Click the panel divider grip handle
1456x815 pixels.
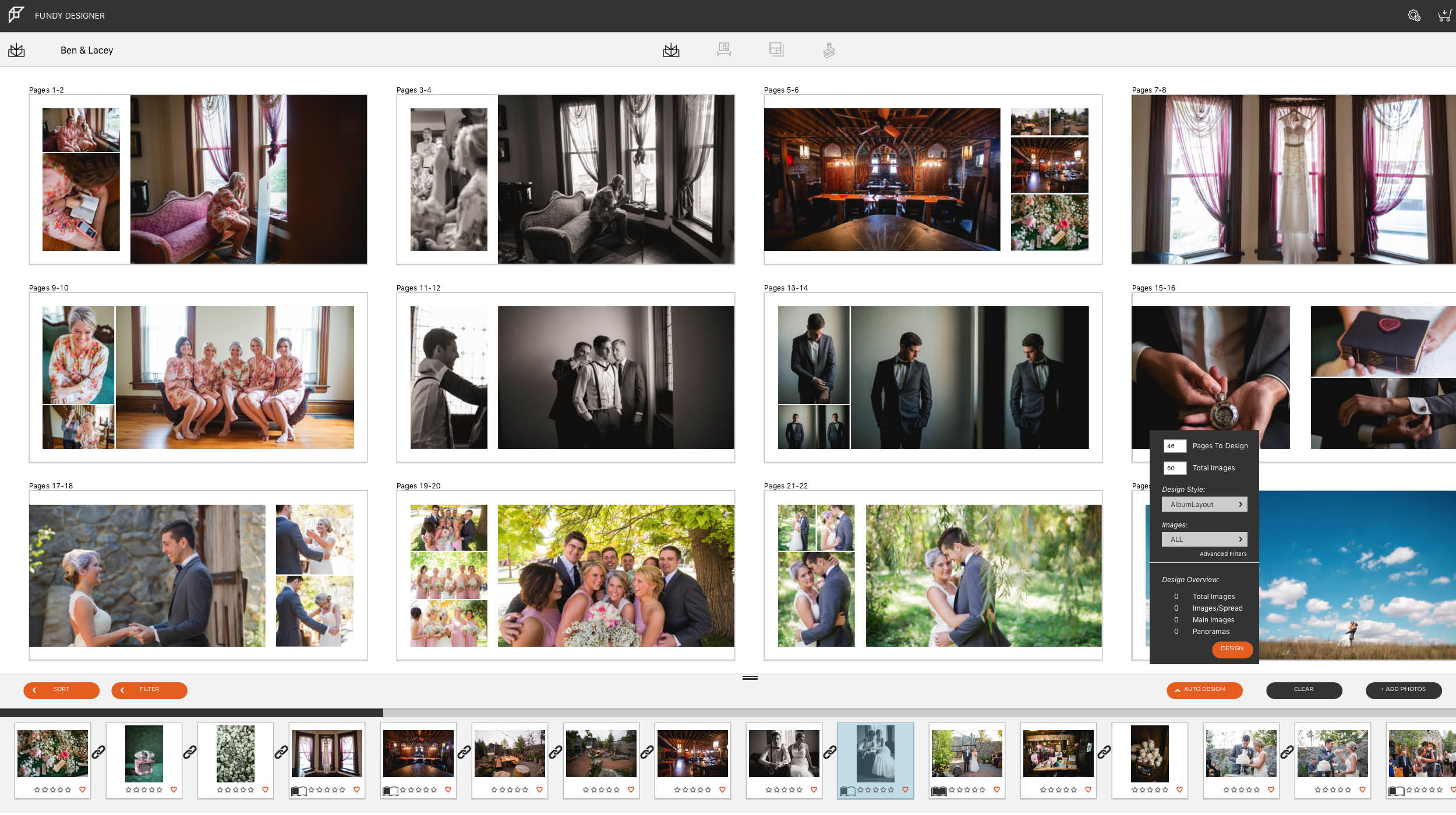[750, 678]
